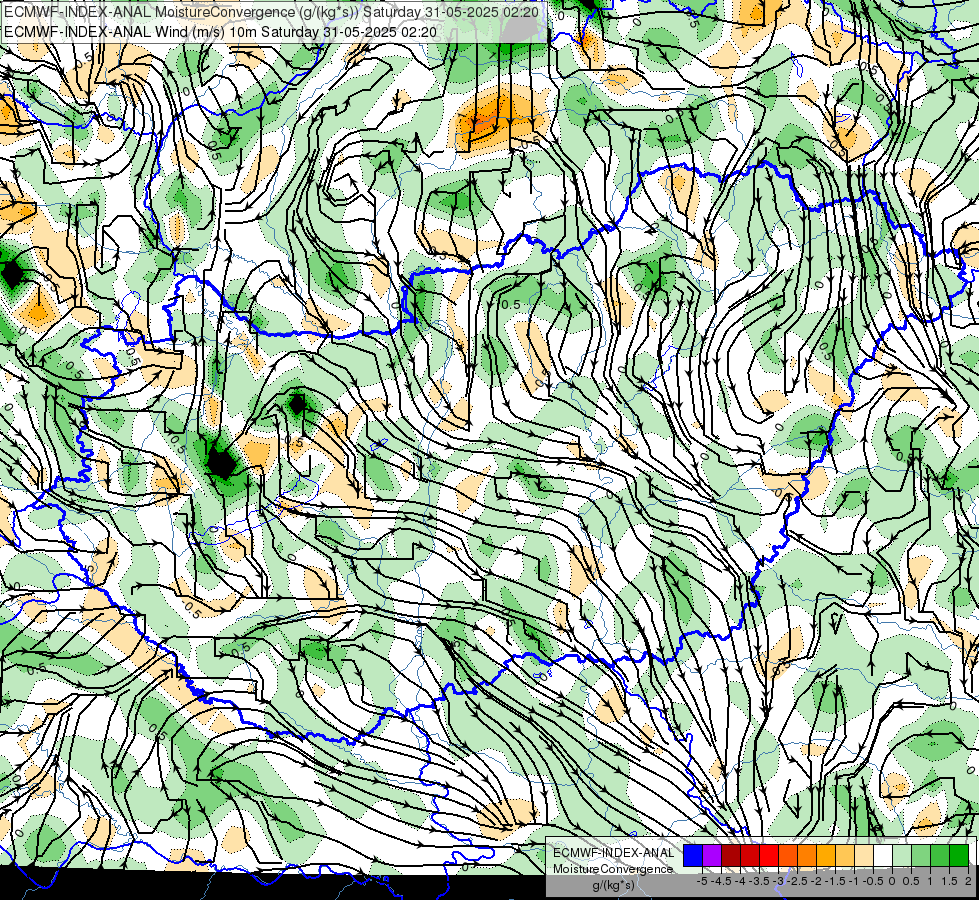Click the largest black diamond convergence peak

point(220,462)
